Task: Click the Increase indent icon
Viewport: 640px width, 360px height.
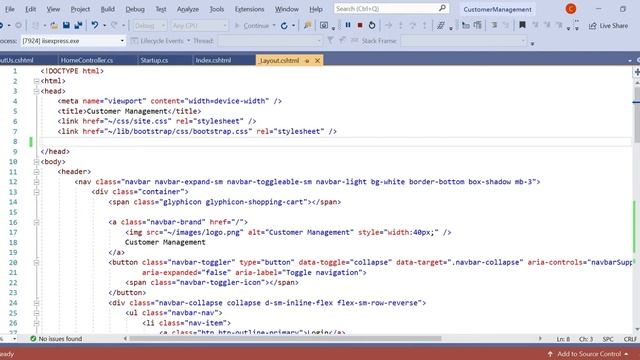Action: click(x=478, y=25)
